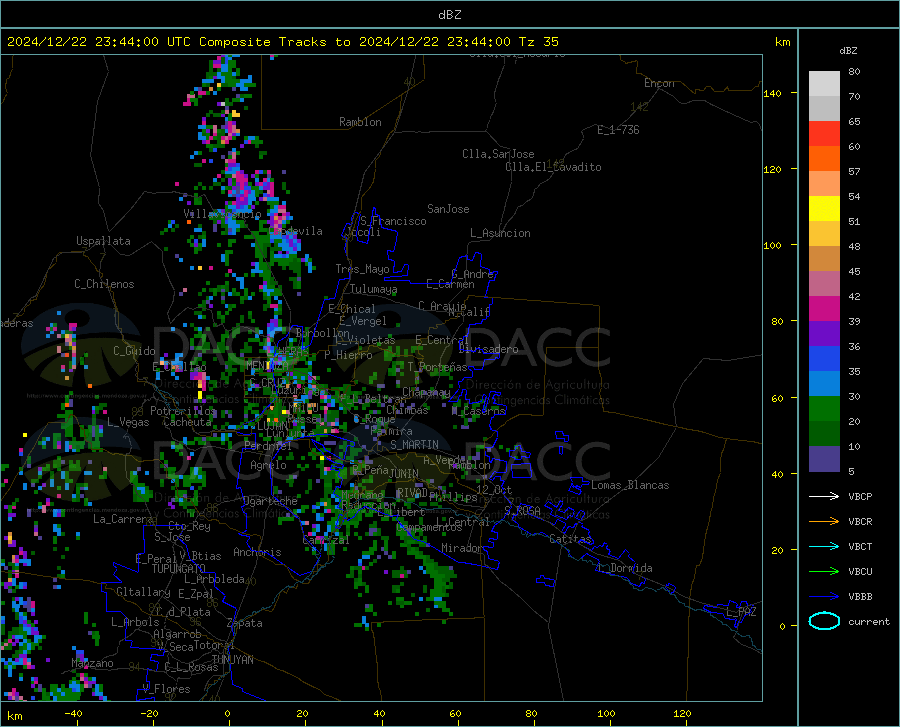Click the 60 tick on vertical axis
900x727 pixels.
click(x=777, y=398)
